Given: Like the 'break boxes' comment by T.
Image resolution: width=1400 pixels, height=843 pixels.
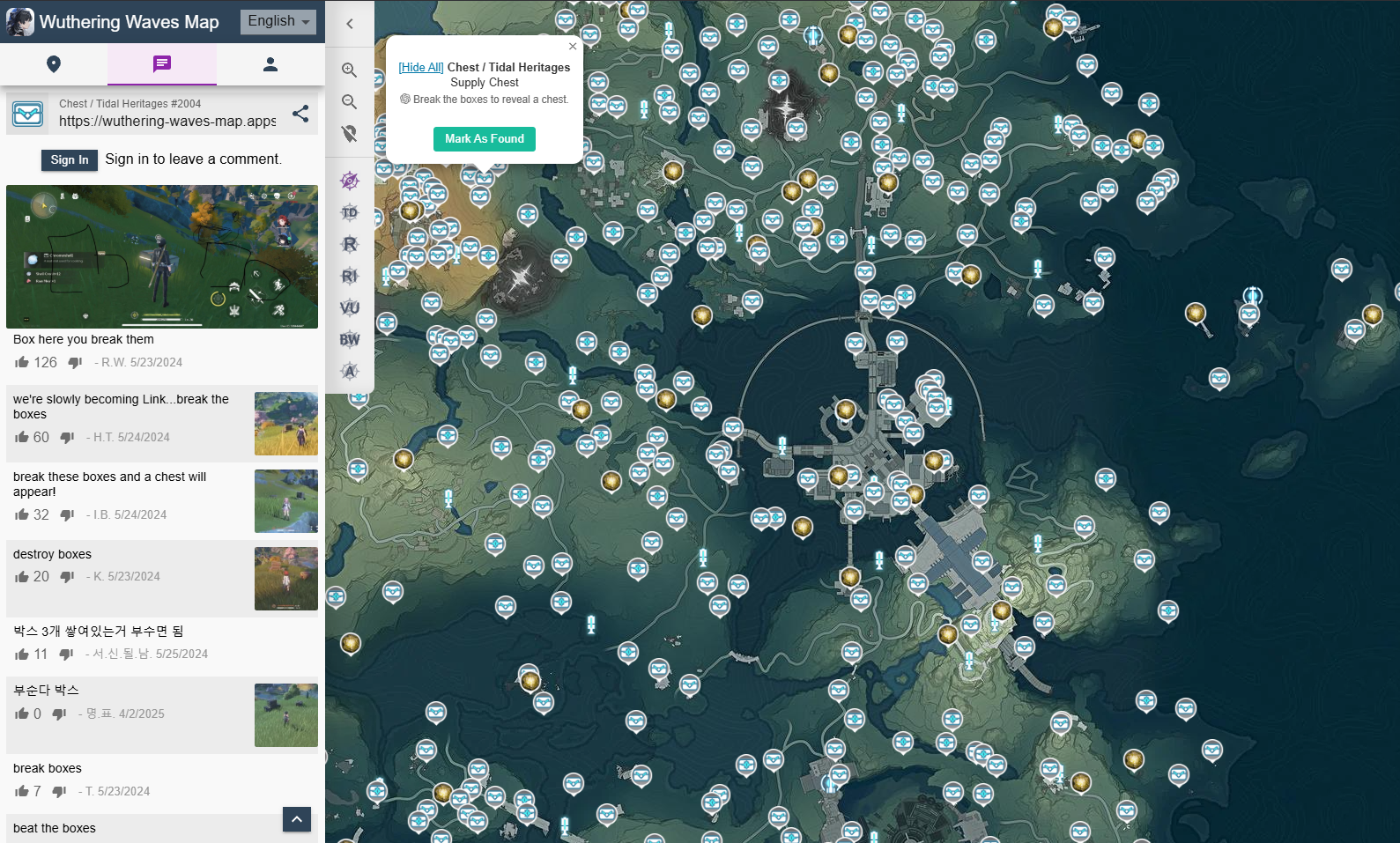Looking at the screenshot, I should (22, 791).
